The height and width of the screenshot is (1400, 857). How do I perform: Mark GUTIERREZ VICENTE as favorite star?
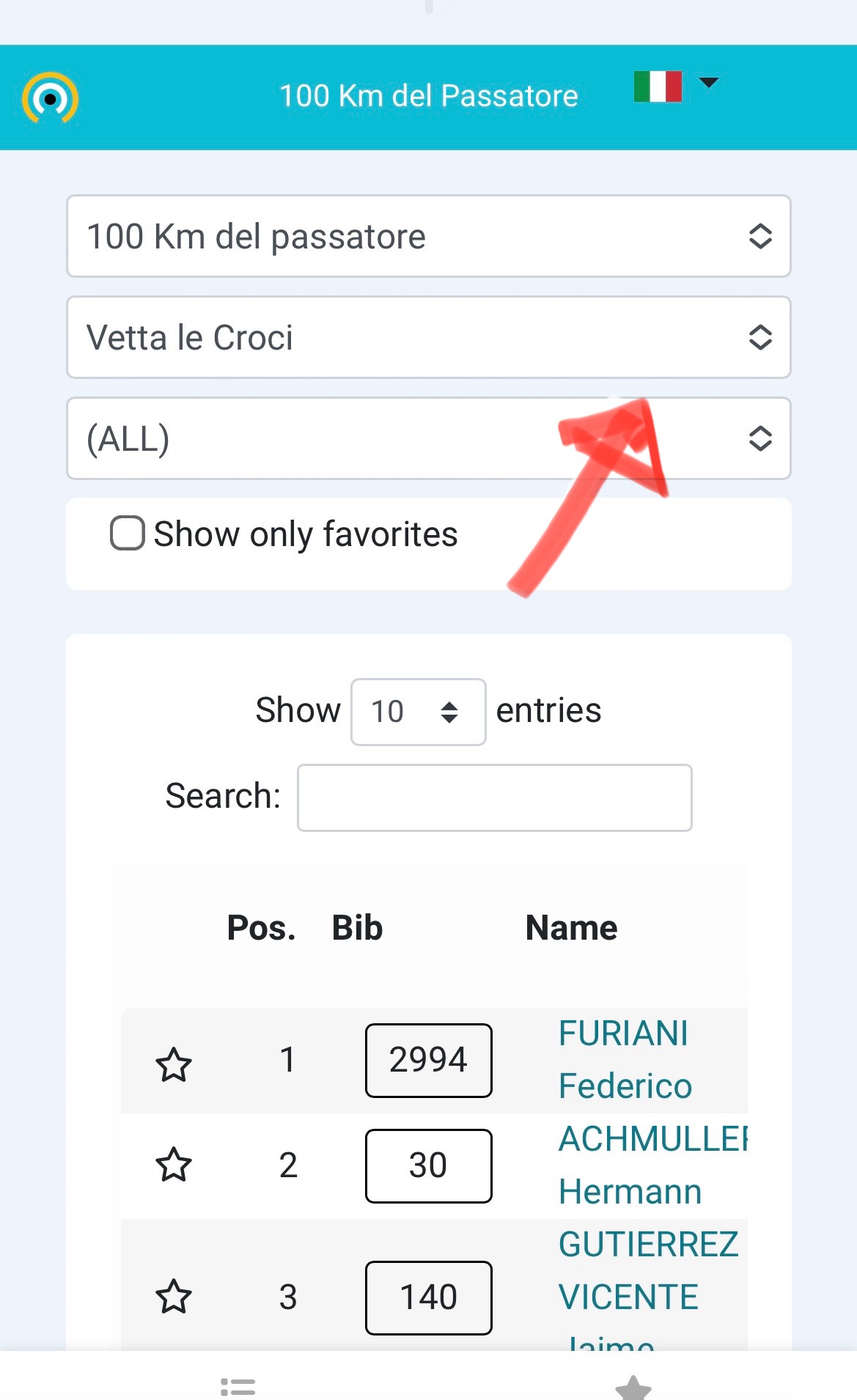pyautogui.click(x=174, y=1296)
